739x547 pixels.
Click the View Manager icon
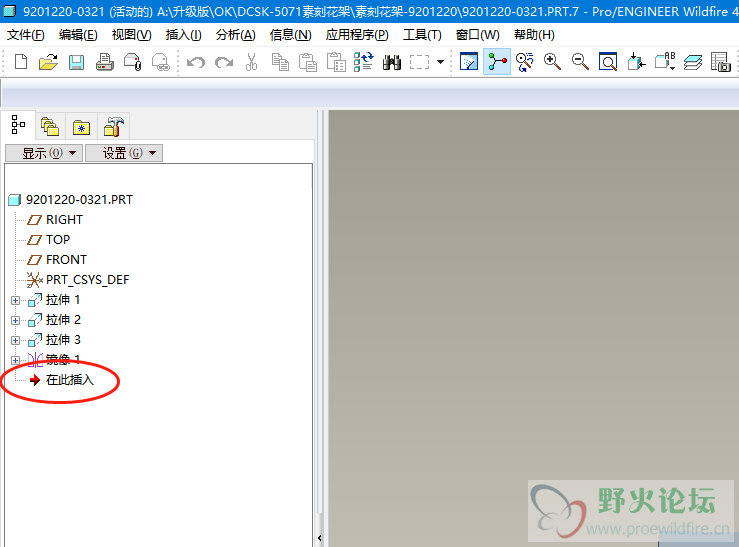pos(721,62)
